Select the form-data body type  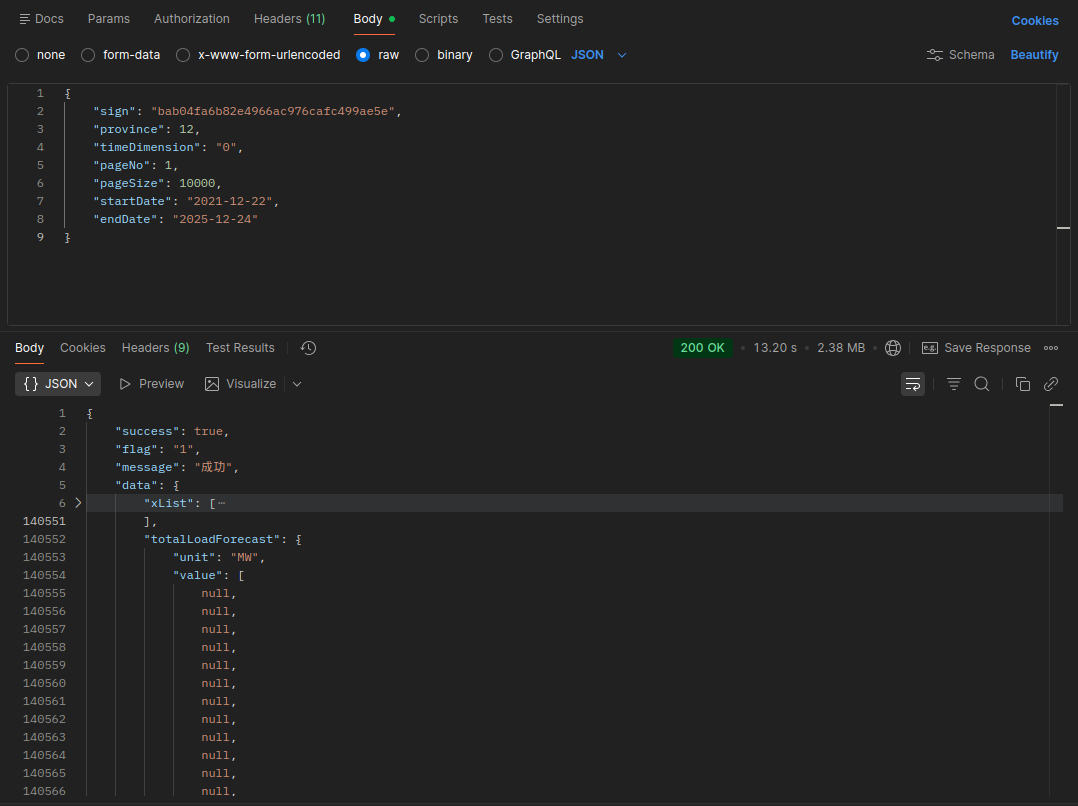click(x=88, y=55)
